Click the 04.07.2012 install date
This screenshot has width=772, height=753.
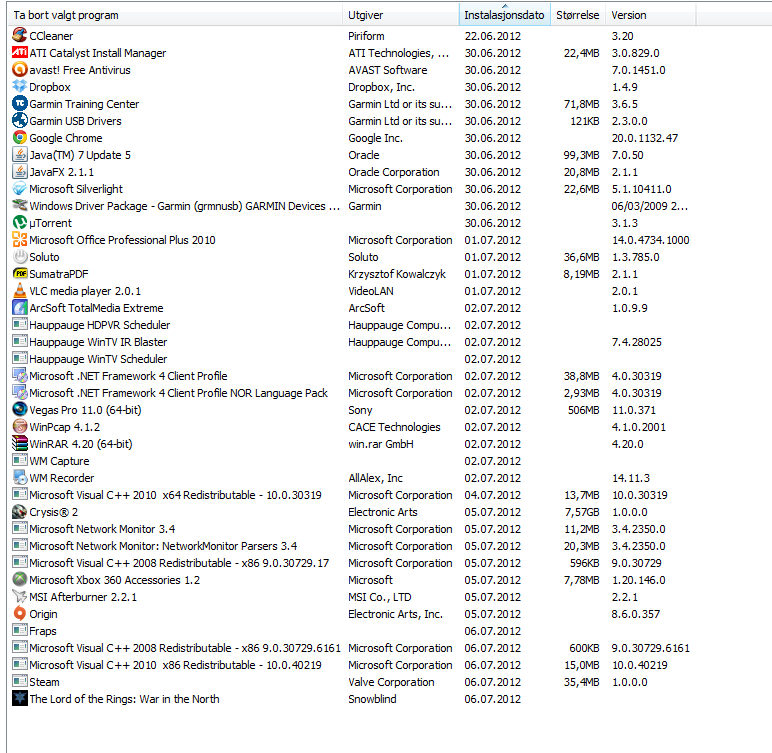492,495
